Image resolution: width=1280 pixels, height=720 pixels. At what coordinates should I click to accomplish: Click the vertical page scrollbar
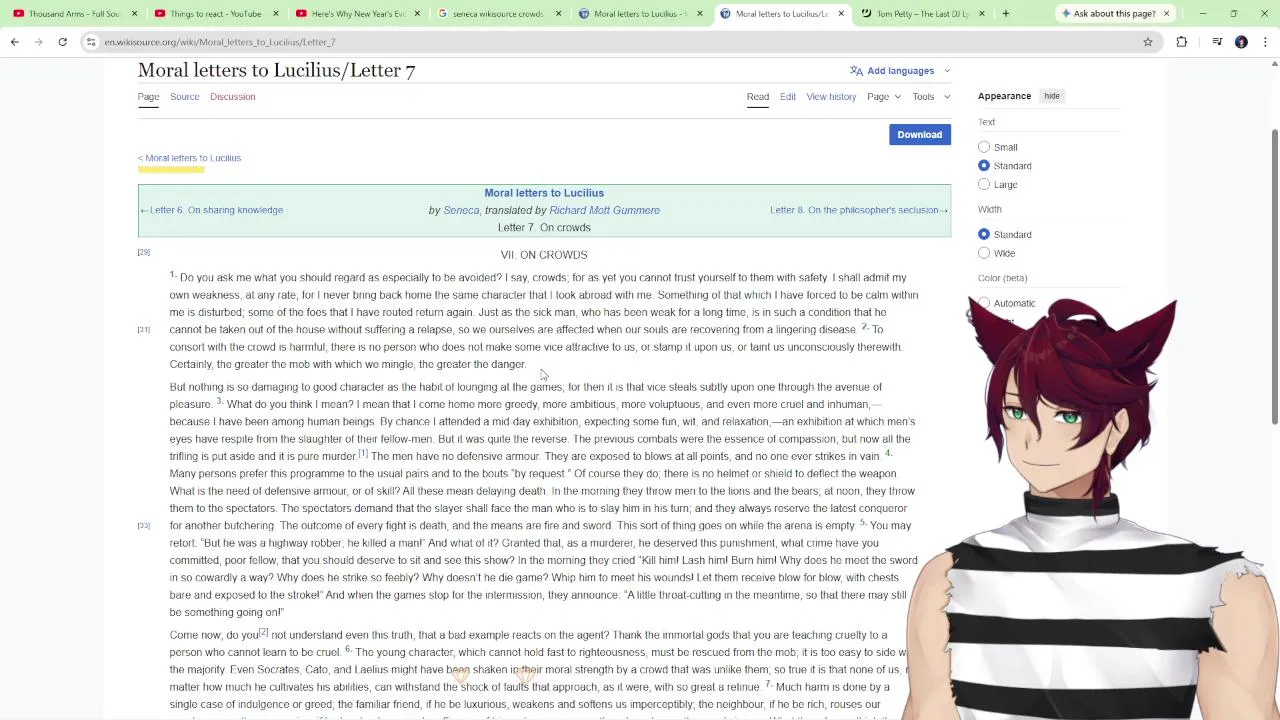coord(1274,275)
